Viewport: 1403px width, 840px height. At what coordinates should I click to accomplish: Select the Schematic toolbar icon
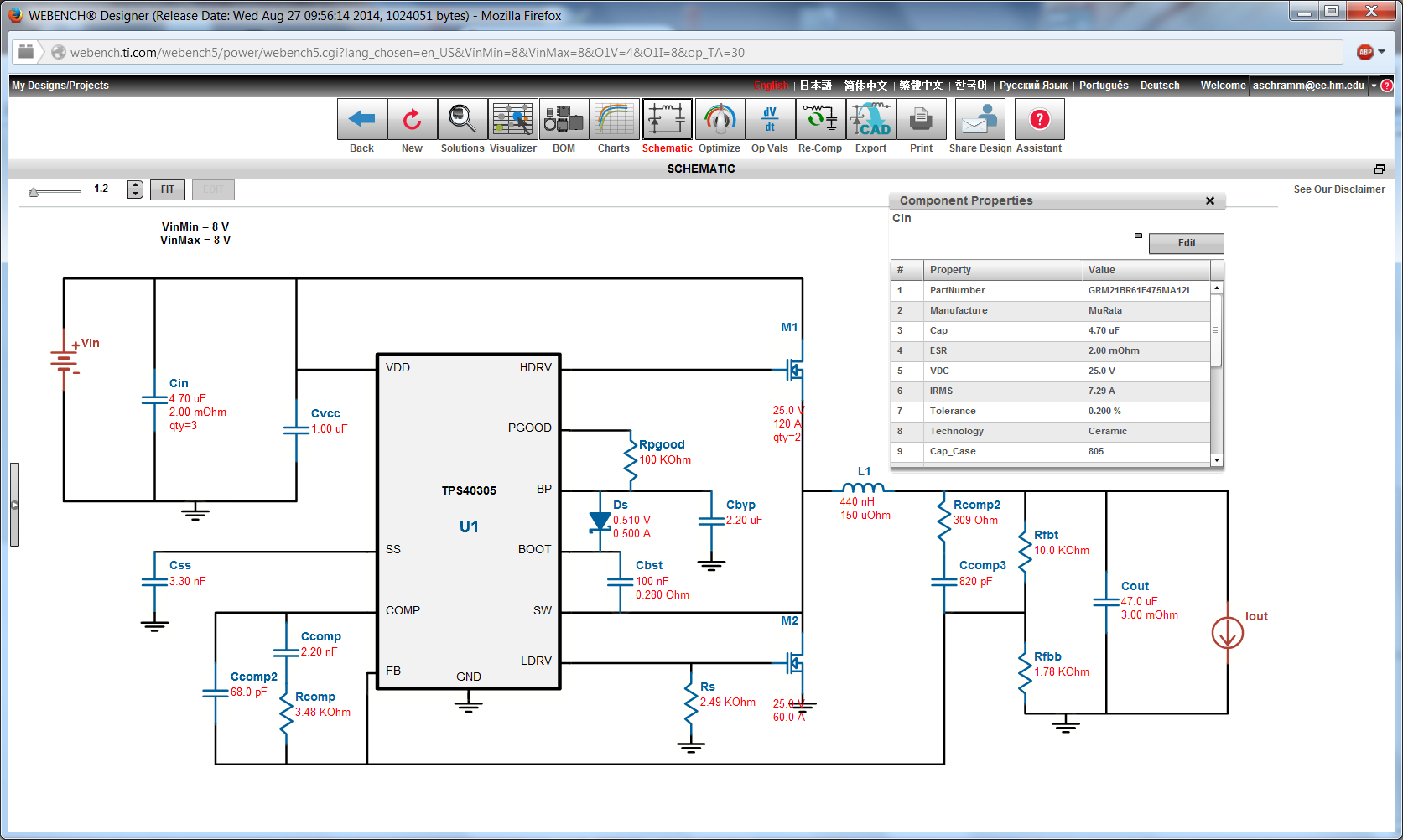point(667,119)
